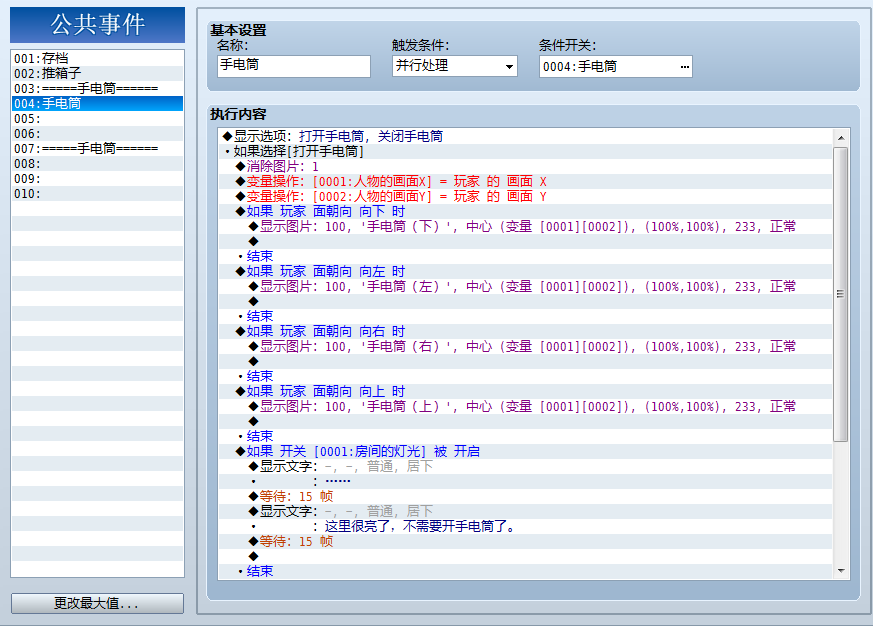Select the 显示选项: 打开手电筒, 关闭手电筒 command
This screenshot has height=626, width=873.
click(526, 136)
